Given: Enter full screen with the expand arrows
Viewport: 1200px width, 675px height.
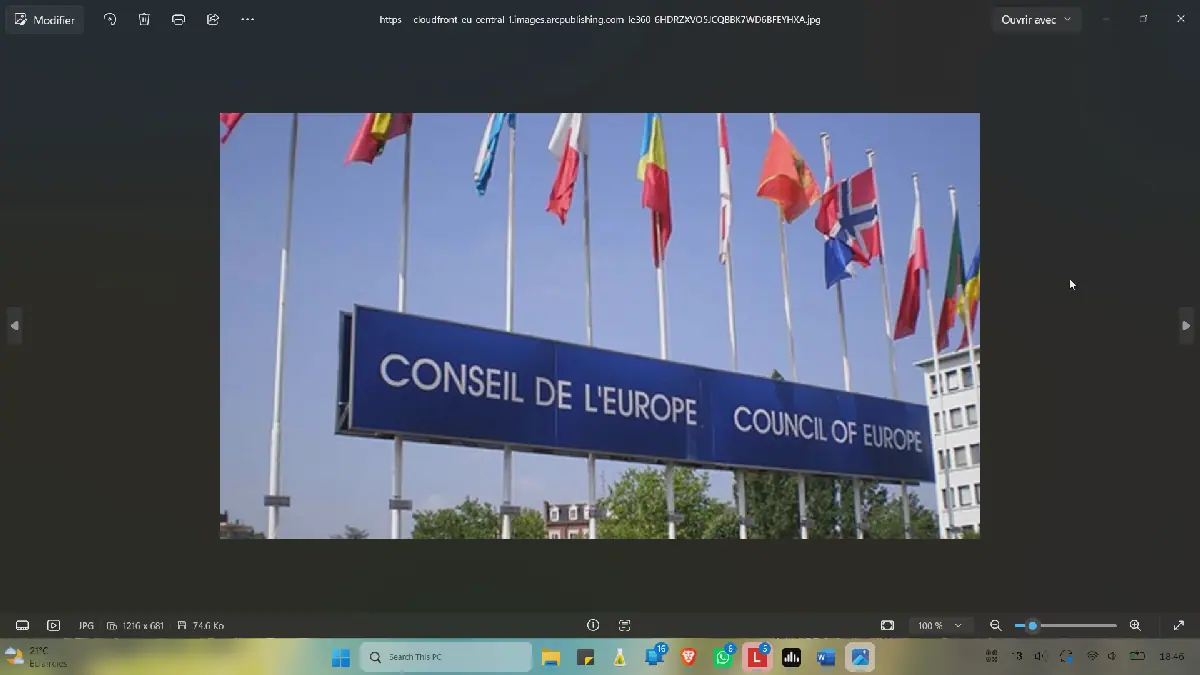Looking at the screenshot, I should 1178,626.
